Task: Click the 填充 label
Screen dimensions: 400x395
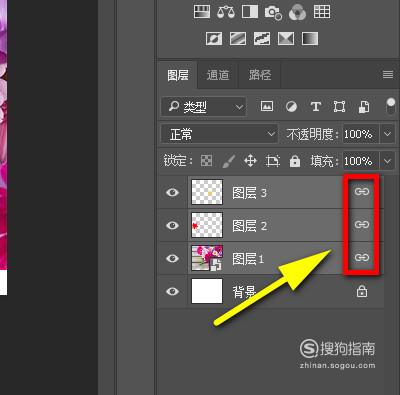Action: (324, 161)
